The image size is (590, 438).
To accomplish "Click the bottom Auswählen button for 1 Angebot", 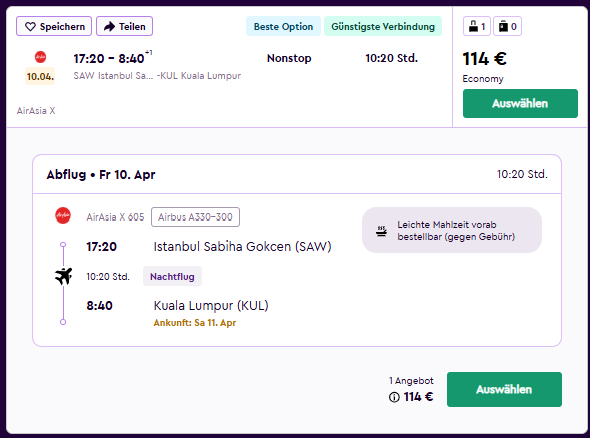I will [x=504, y=389].
